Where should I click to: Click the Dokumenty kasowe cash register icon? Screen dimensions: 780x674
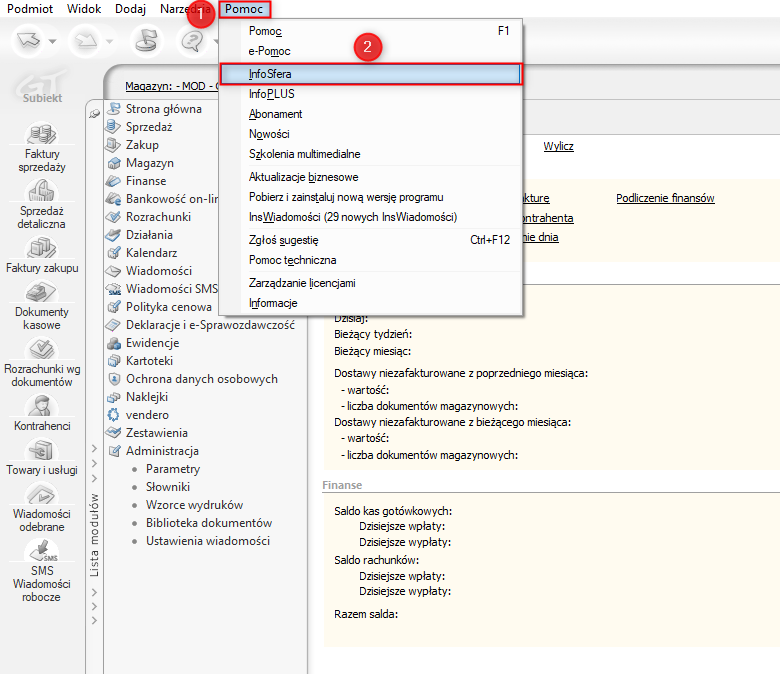(42, 292)
